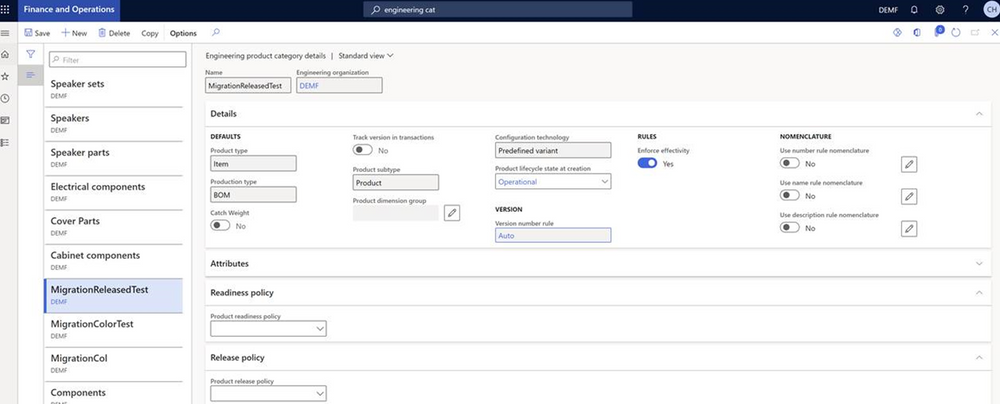
Task: Toggle Use number rule nomenclature
Action: tap(790, 163)
